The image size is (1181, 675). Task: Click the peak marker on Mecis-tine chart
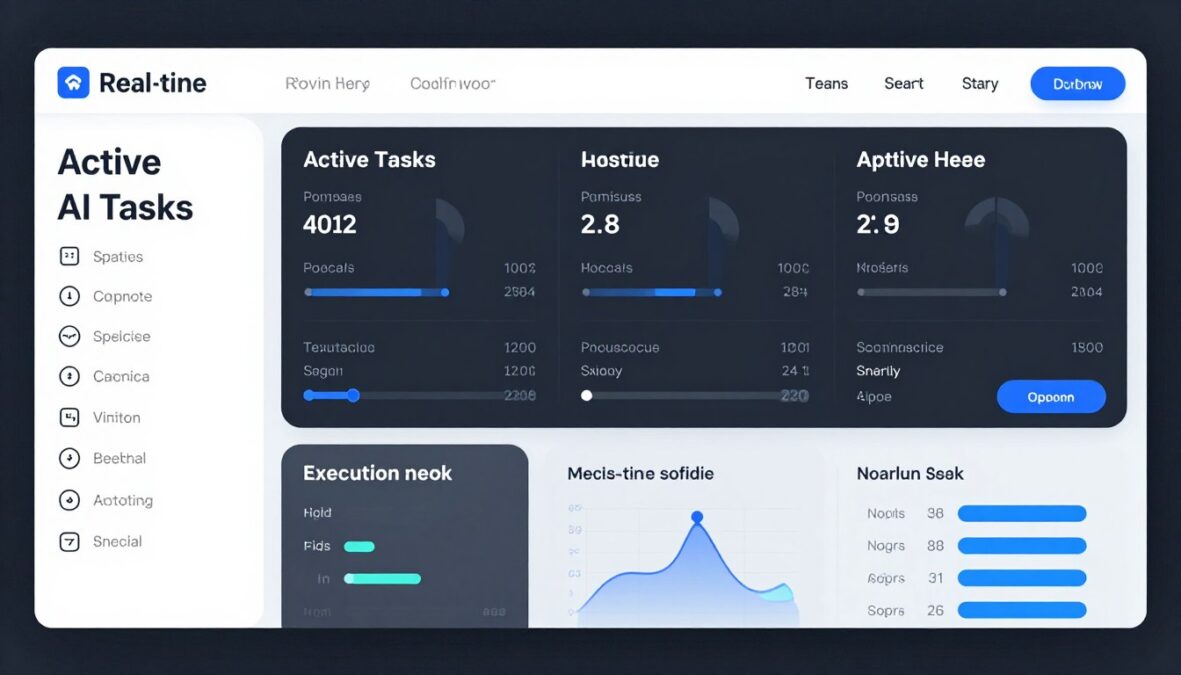coord(697,517)
